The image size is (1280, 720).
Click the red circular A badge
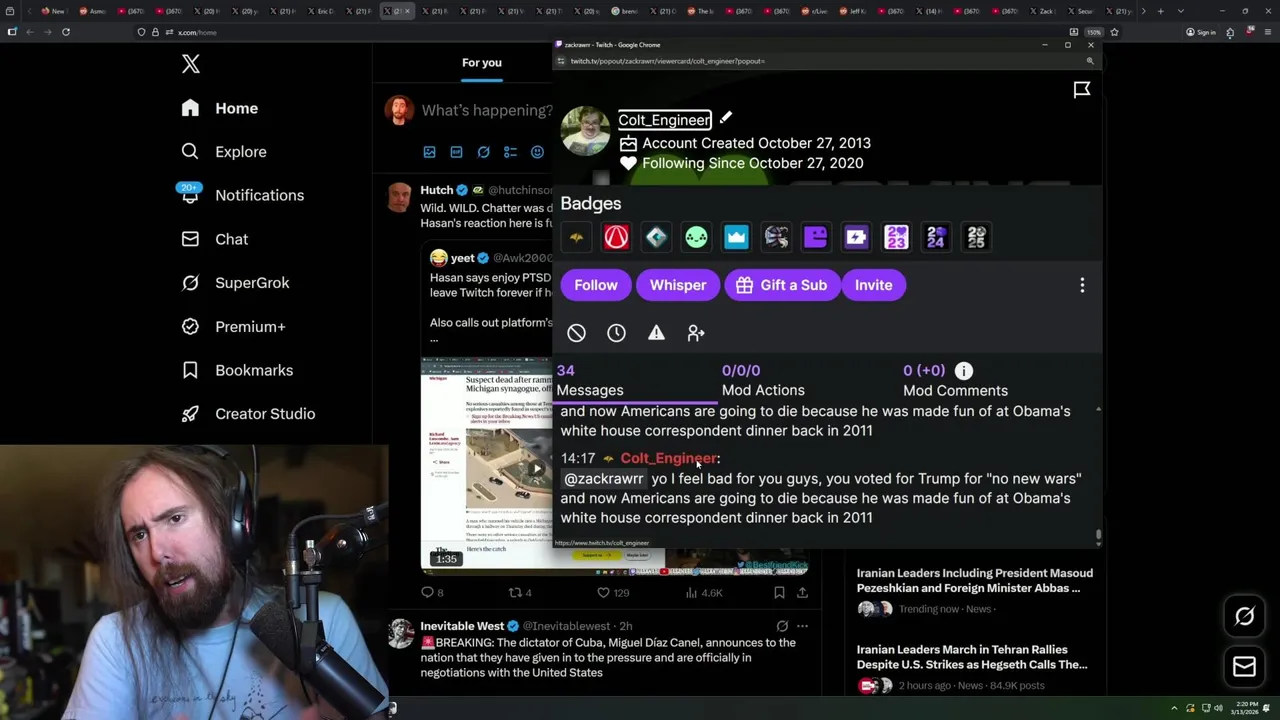[x=617, y=237]
